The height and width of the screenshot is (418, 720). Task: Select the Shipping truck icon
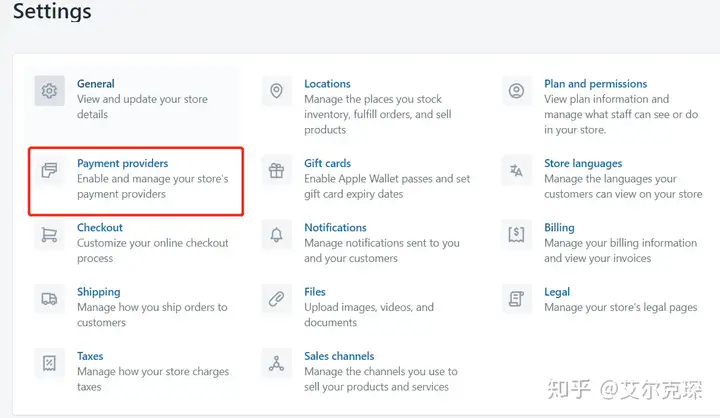point(49,299)
